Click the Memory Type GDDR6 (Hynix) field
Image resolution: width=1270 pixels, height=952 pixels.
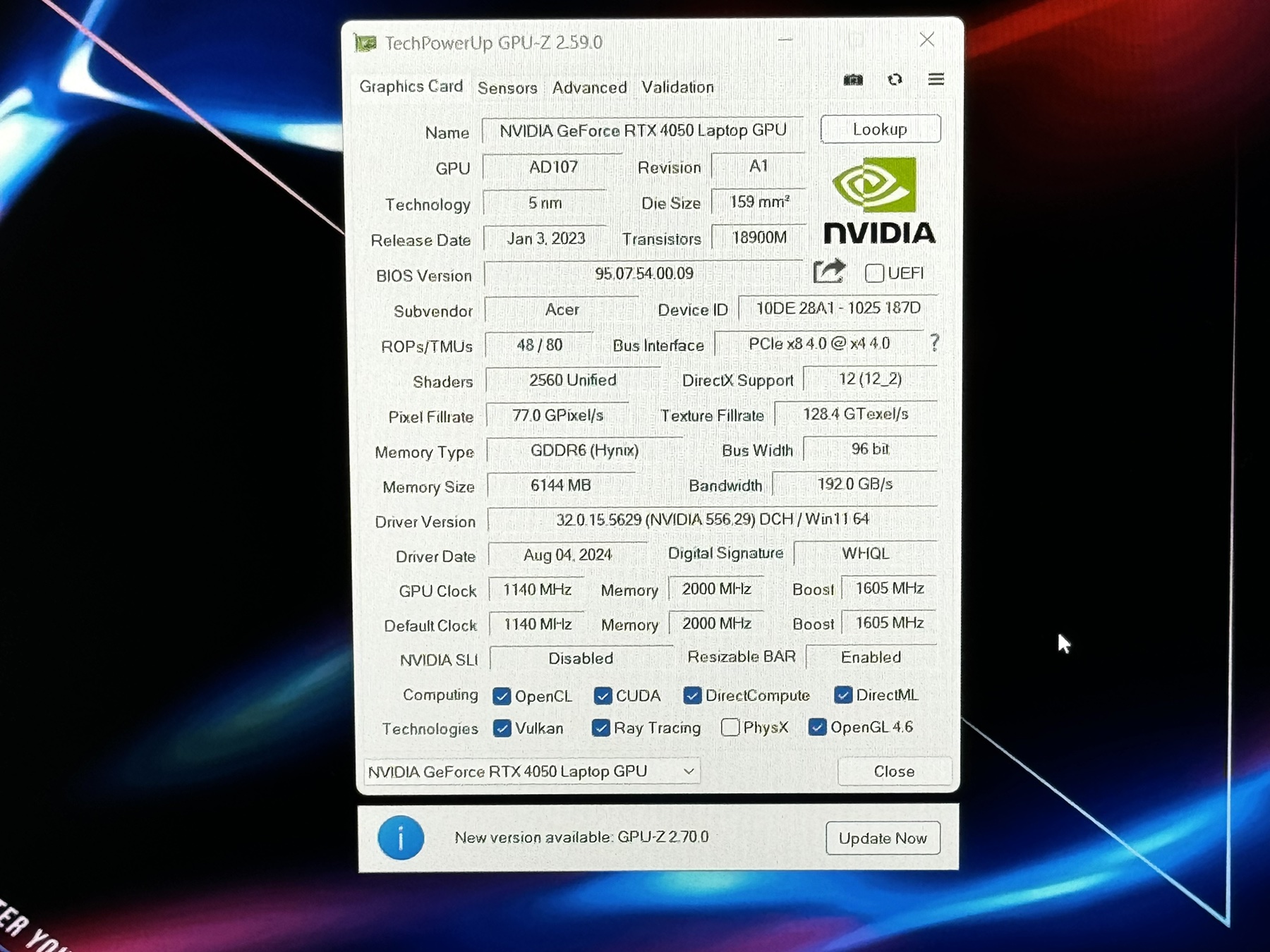coord(585,451)
